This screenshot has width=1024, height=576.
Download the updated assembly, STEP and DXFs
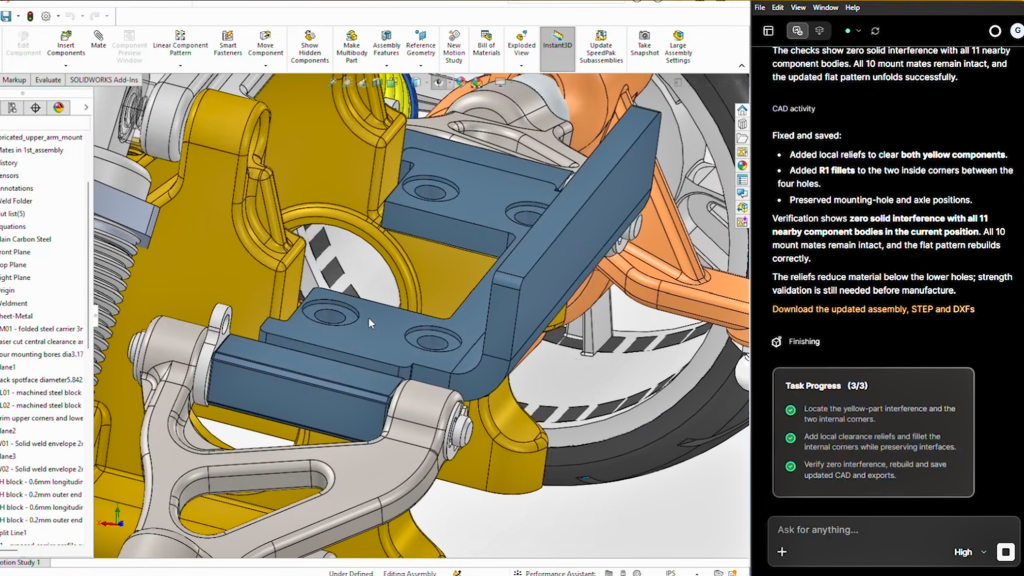tap(873, 310)
